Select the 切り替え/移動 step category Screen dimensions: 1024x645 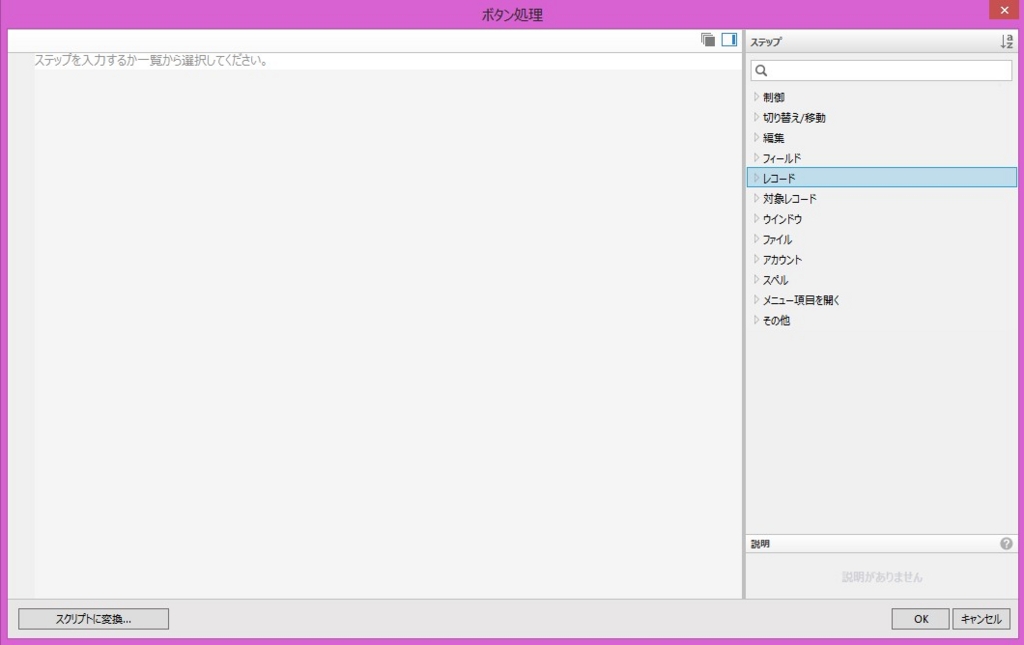[x=794, y=118]
